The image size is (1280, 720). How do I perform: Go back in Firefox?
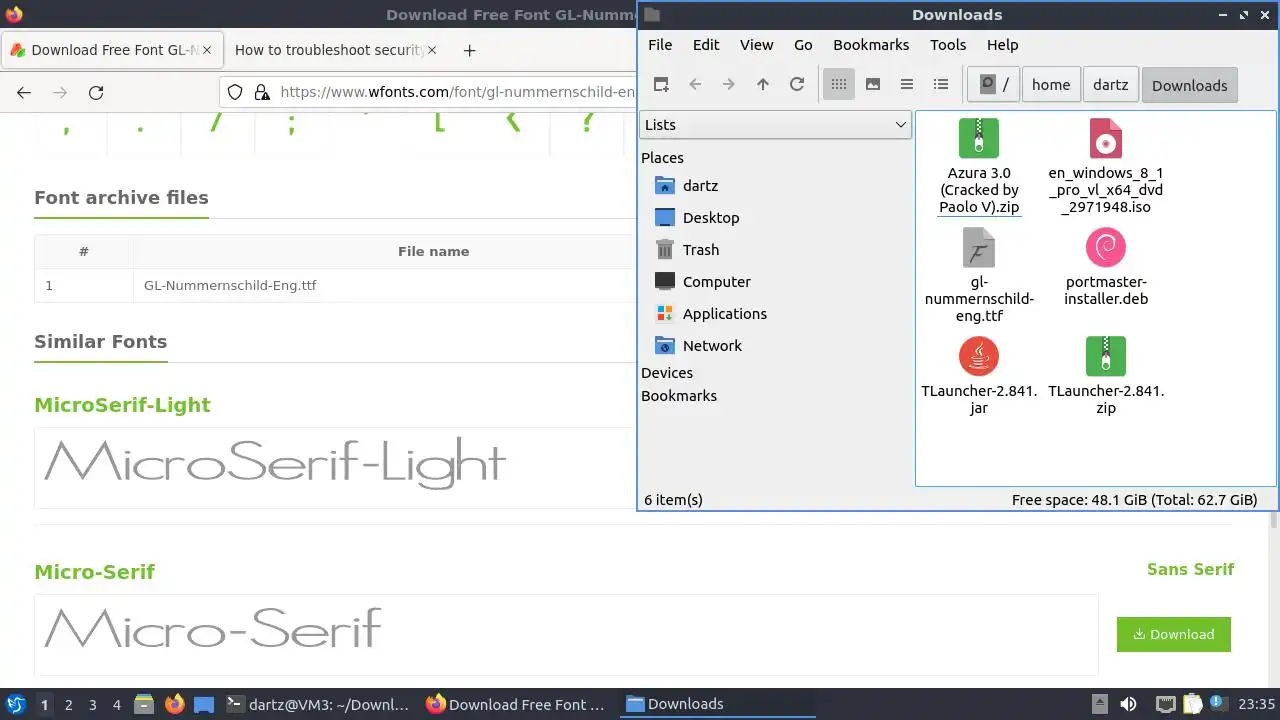24,92
